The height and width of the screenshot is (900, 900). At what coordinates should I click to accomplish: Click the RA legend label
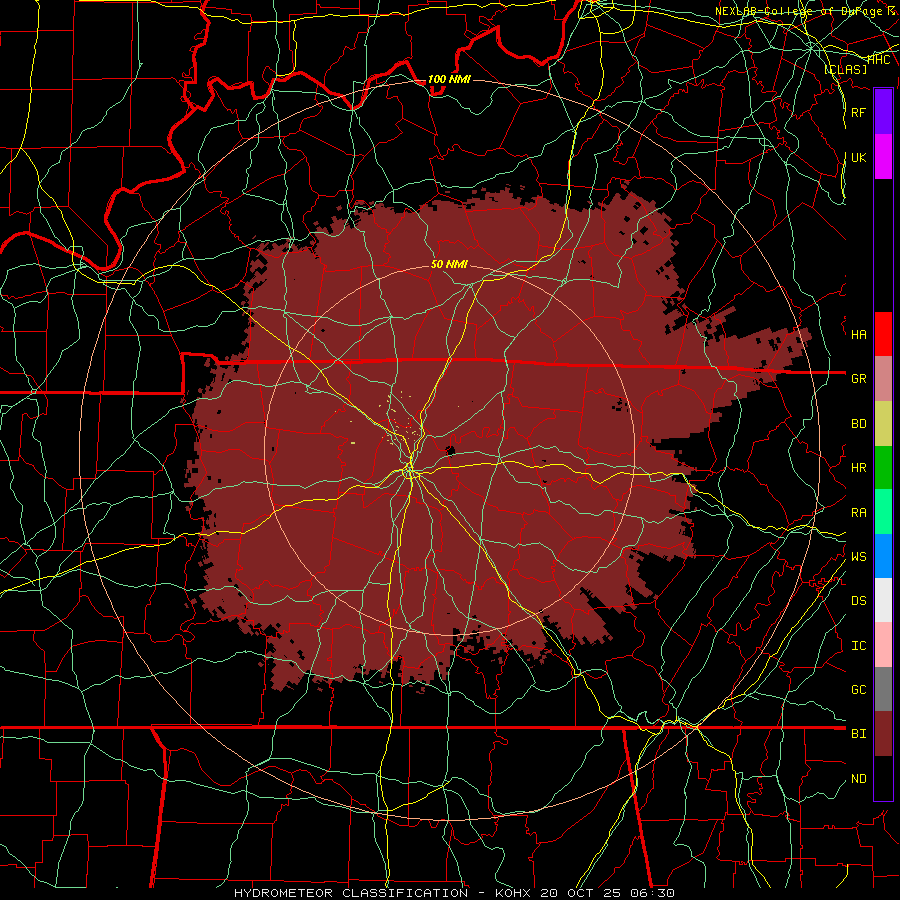(x=858, y=513)
